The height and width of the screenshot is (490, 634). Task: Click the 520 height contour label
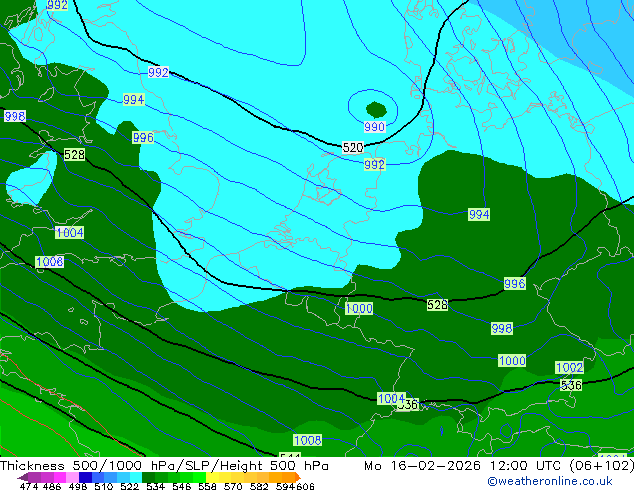click(x=353, y=148)
